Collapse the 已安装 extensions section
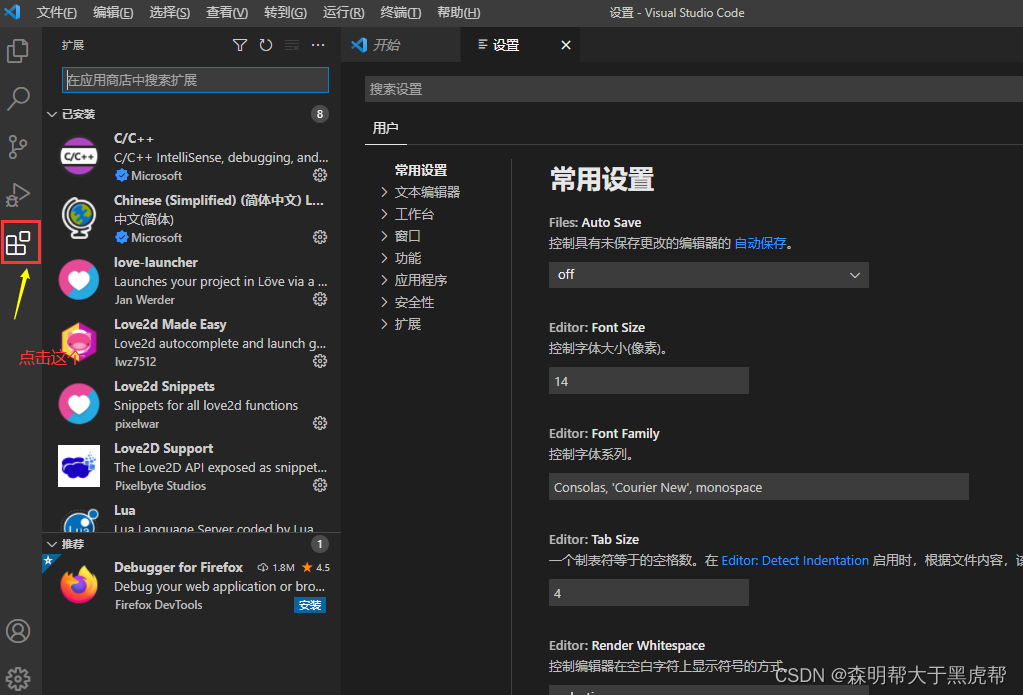The width and height of the screenshot is (1023, 695). [x=52, y=114]
